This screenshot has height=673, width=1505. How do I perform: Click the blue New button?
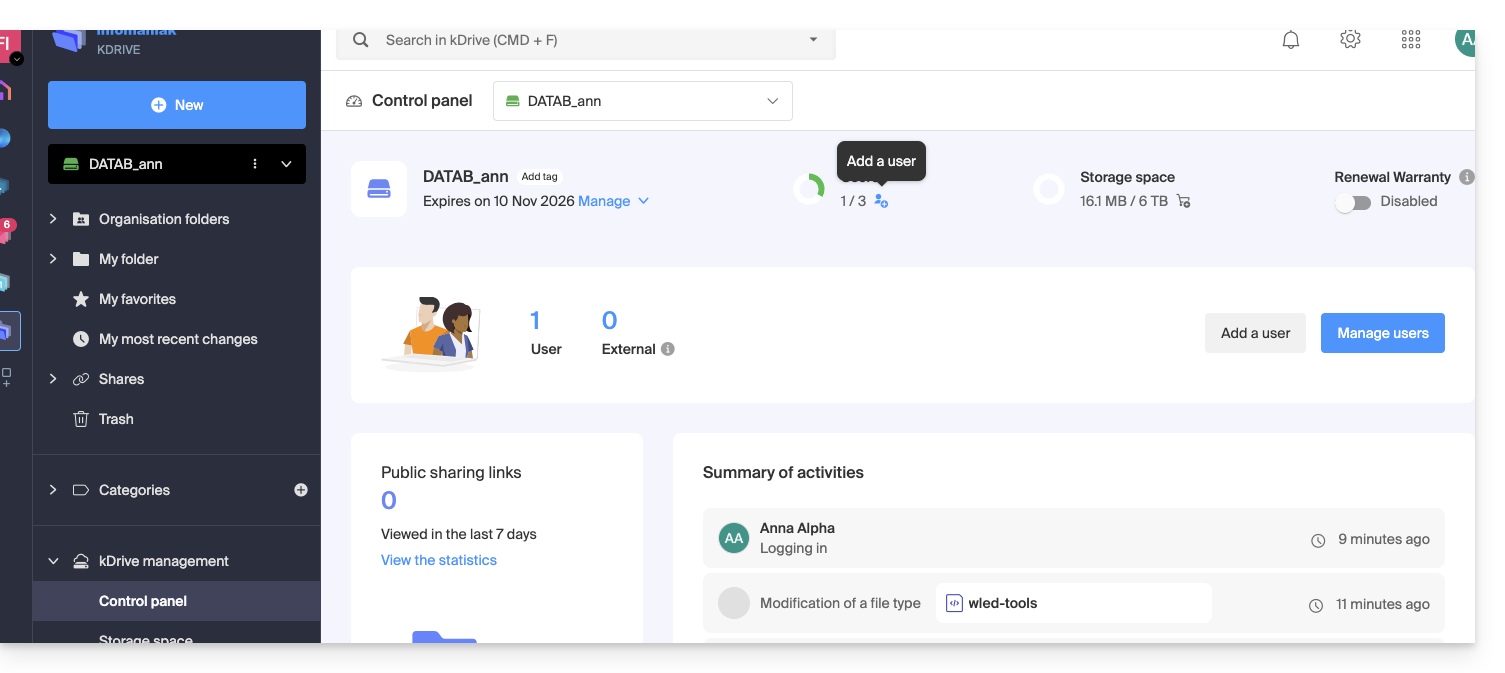click(177, 105)
